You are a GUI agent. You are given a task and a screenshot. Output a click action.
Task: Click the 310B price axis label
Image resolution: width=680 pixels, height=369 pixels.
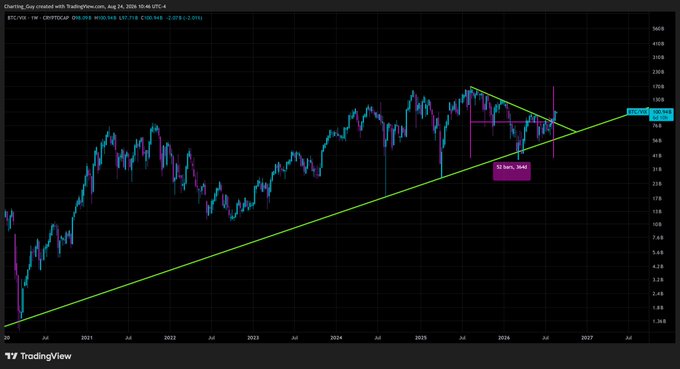[658, 57]
